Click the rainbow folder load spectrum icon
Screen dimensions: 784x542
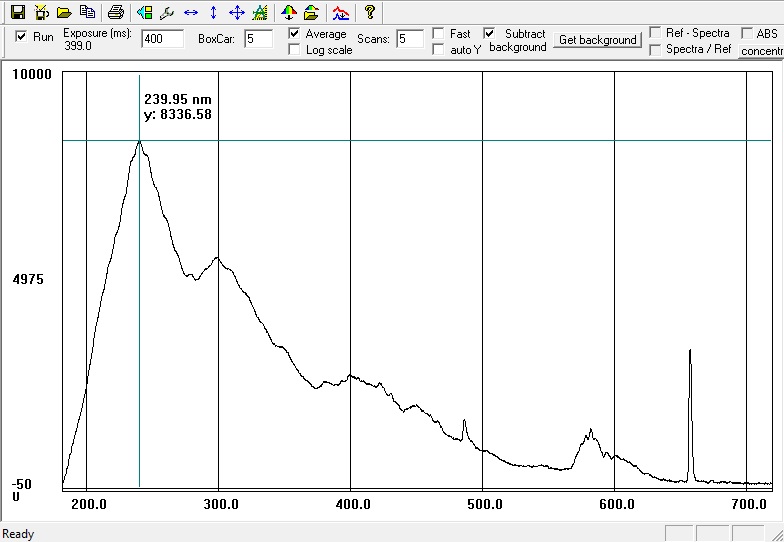coord(312,12)
